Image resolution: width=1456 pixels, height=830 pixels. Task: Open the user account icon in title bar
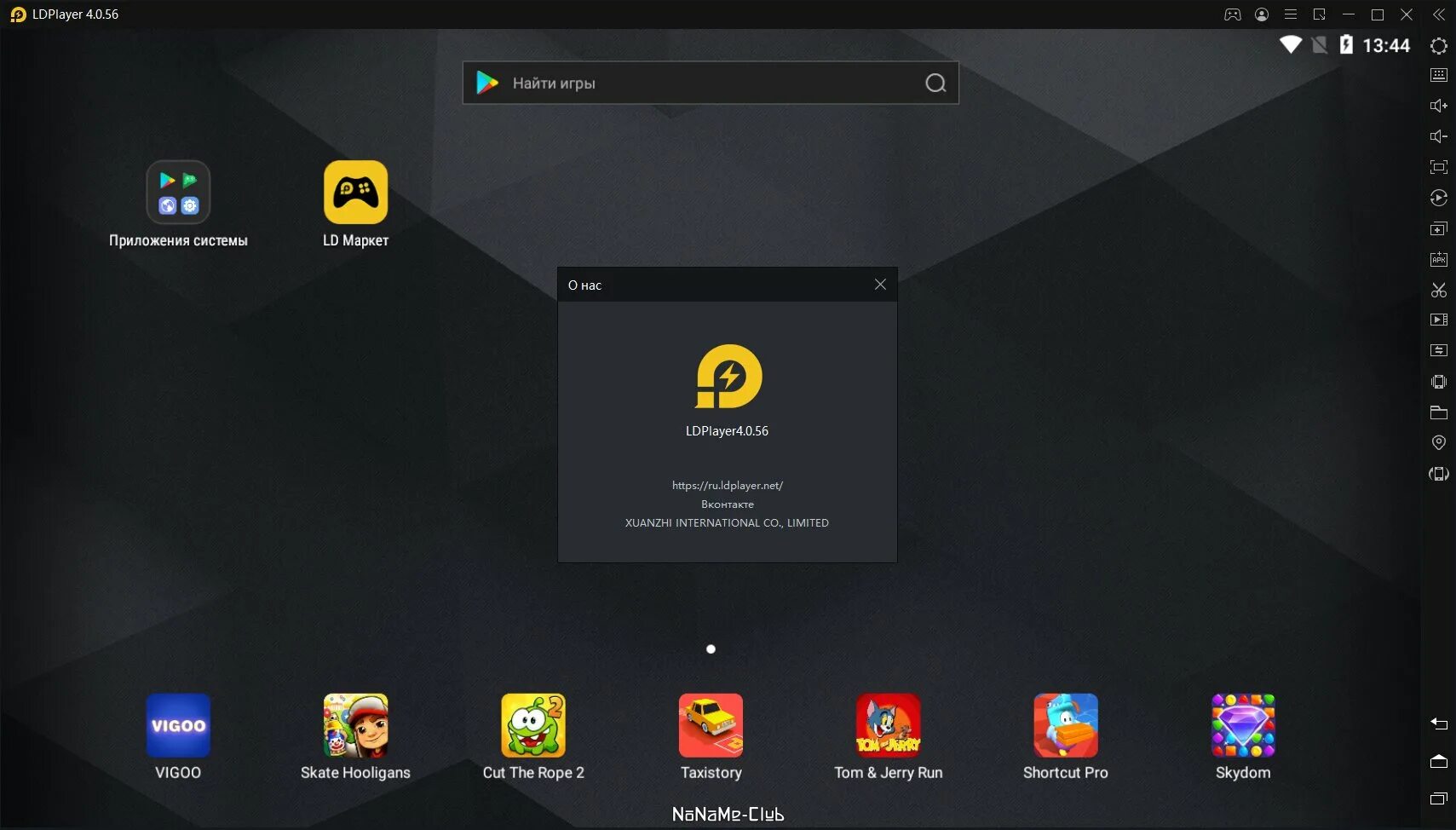1262,14
